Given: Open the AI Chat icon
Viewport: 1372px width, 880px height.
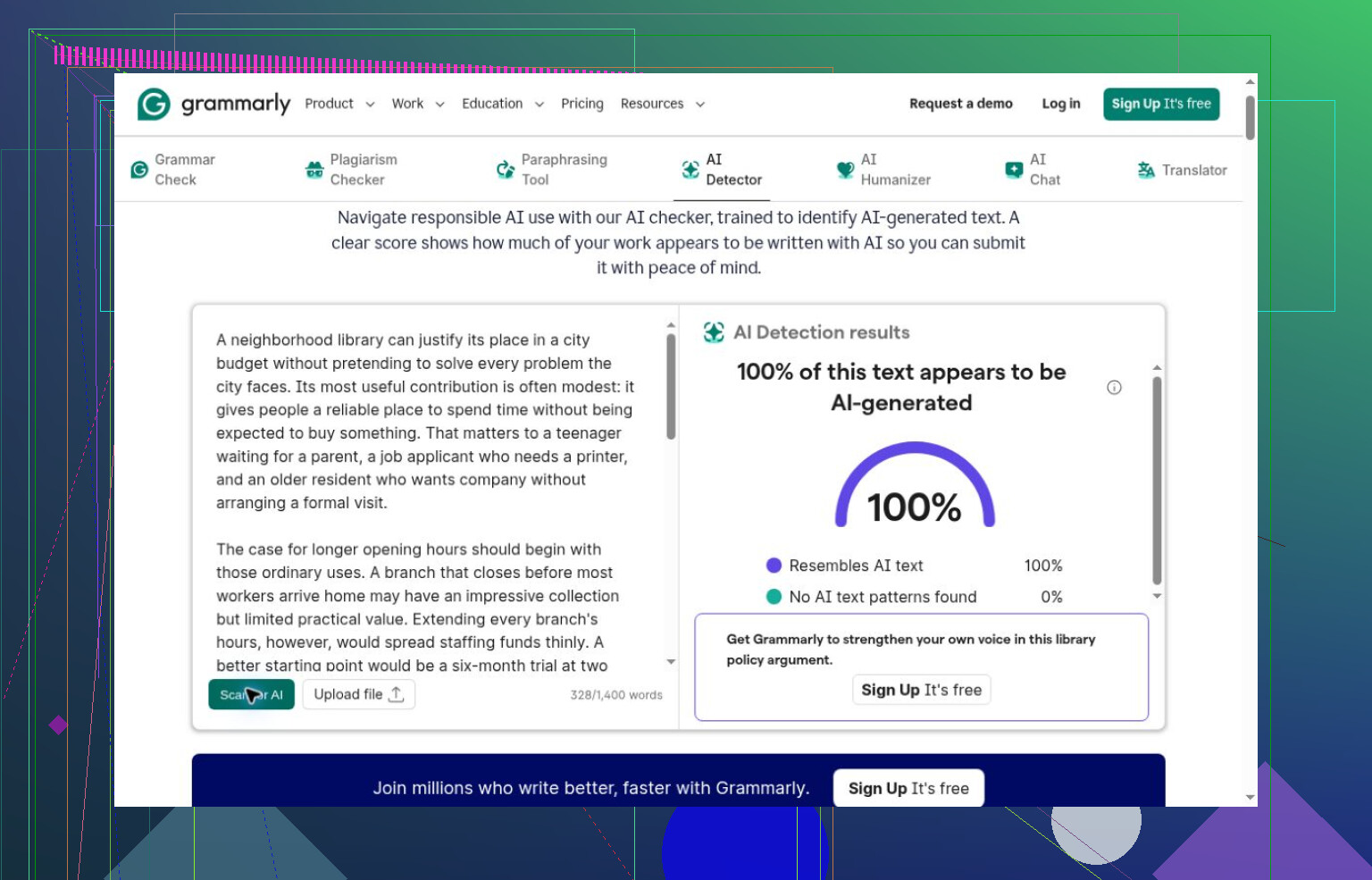Looking at the screenshot, I should pos(1014,170).
